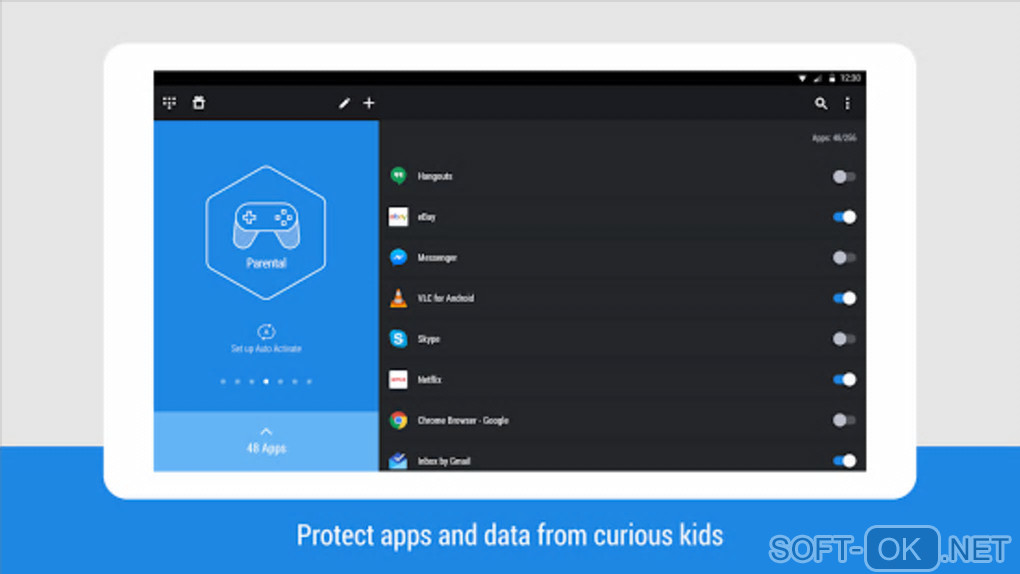Image resolution: width=1020 pixels, height=574 pixels.
Task: Click the Netflix app icon
Action: (x=398, y=379)
